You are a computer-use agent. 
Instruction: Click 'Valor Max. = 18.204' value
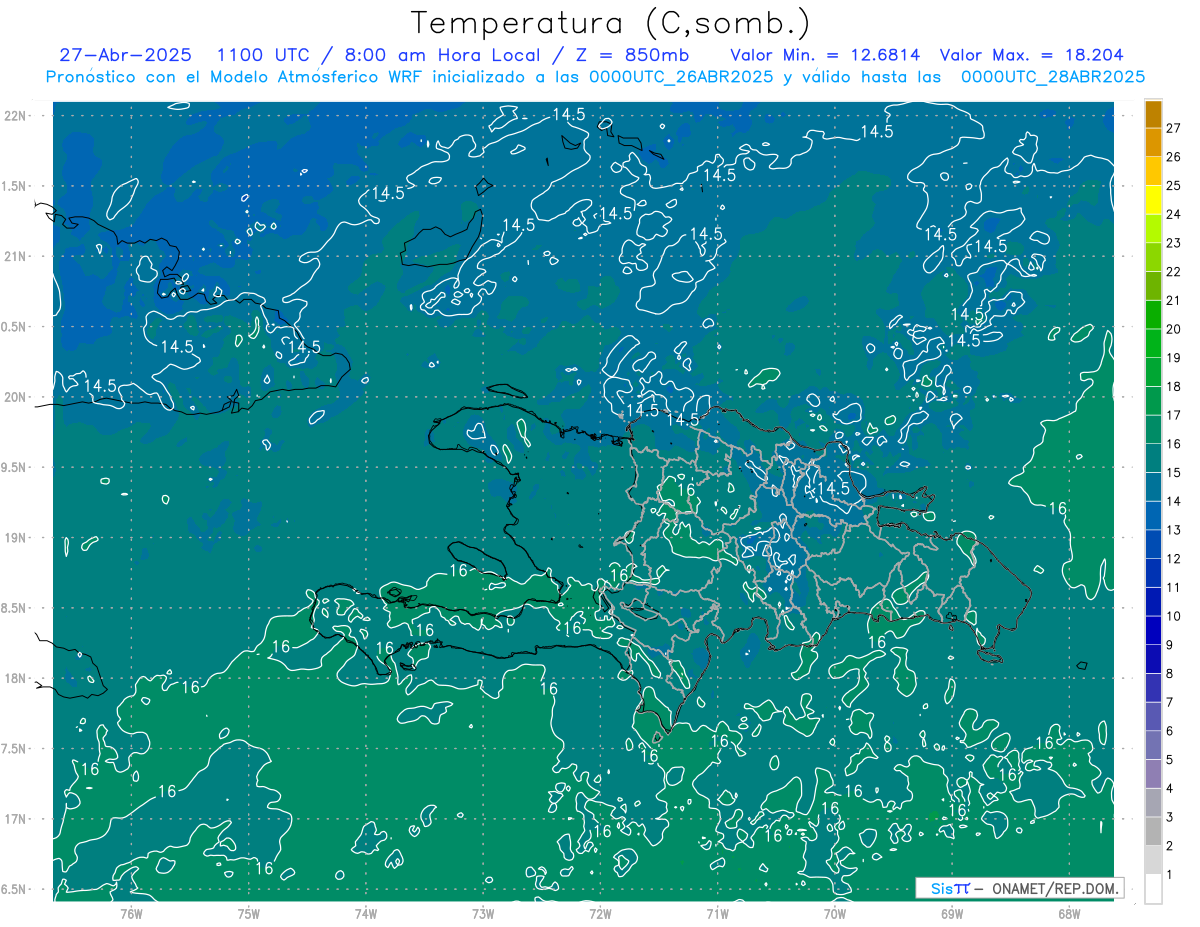[x=1031, y=55]
